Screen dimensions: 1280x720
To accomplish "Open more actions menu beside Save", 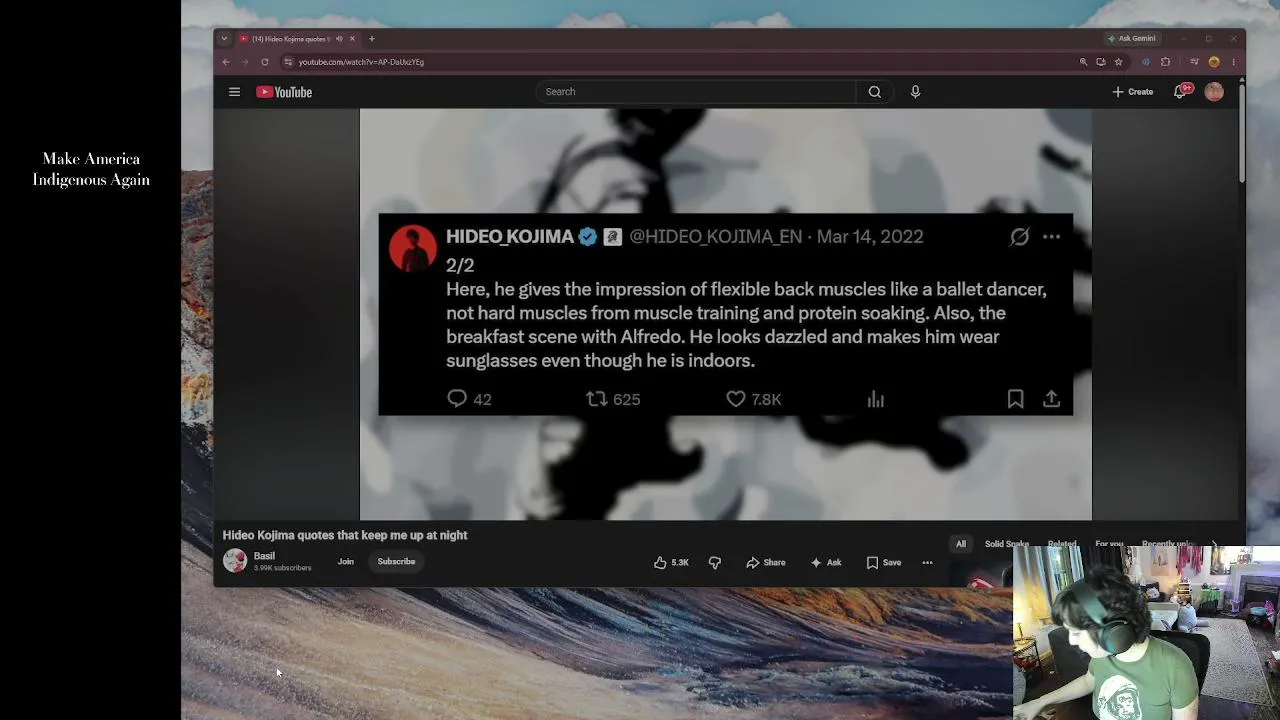I will click(927, 562).
